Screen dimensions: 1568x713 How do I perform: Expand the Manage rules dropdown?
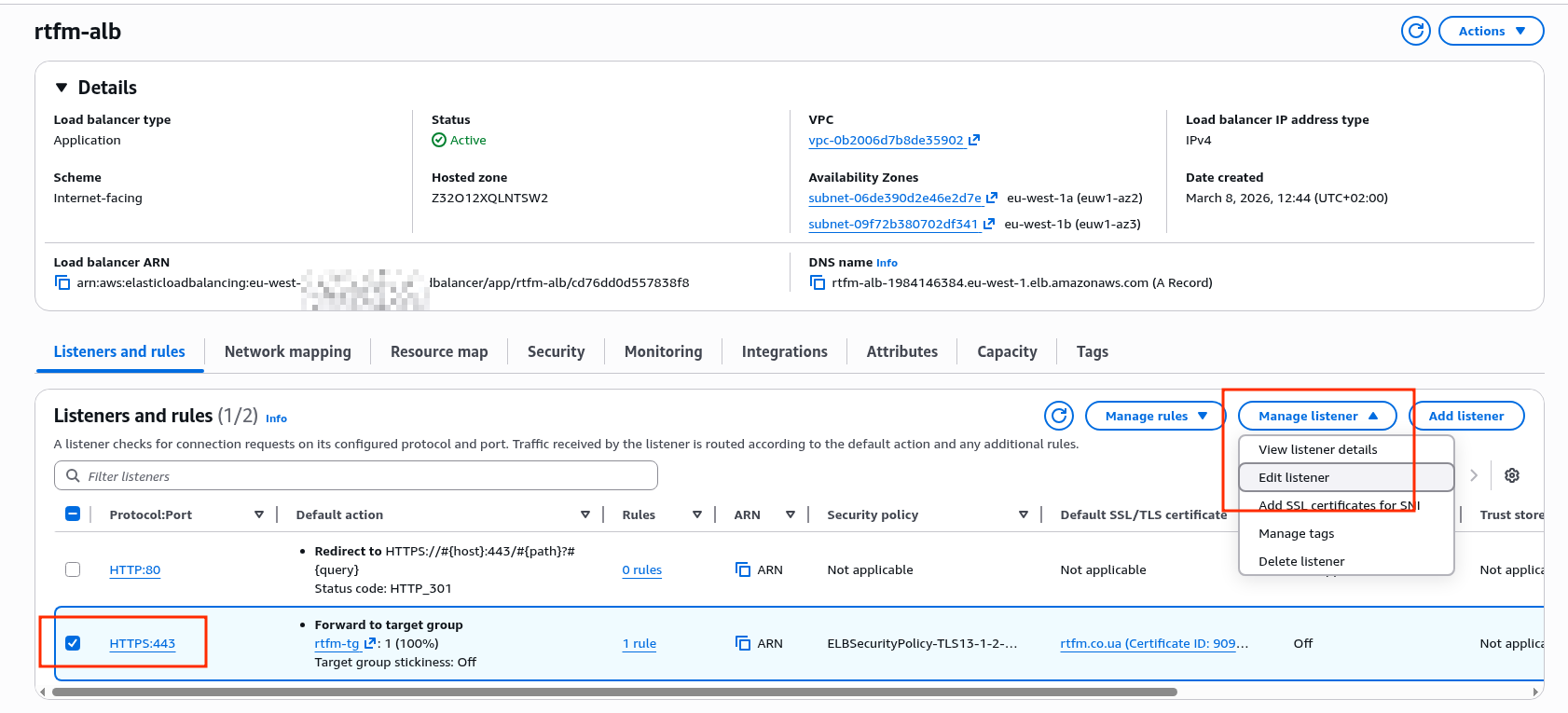1155,416
